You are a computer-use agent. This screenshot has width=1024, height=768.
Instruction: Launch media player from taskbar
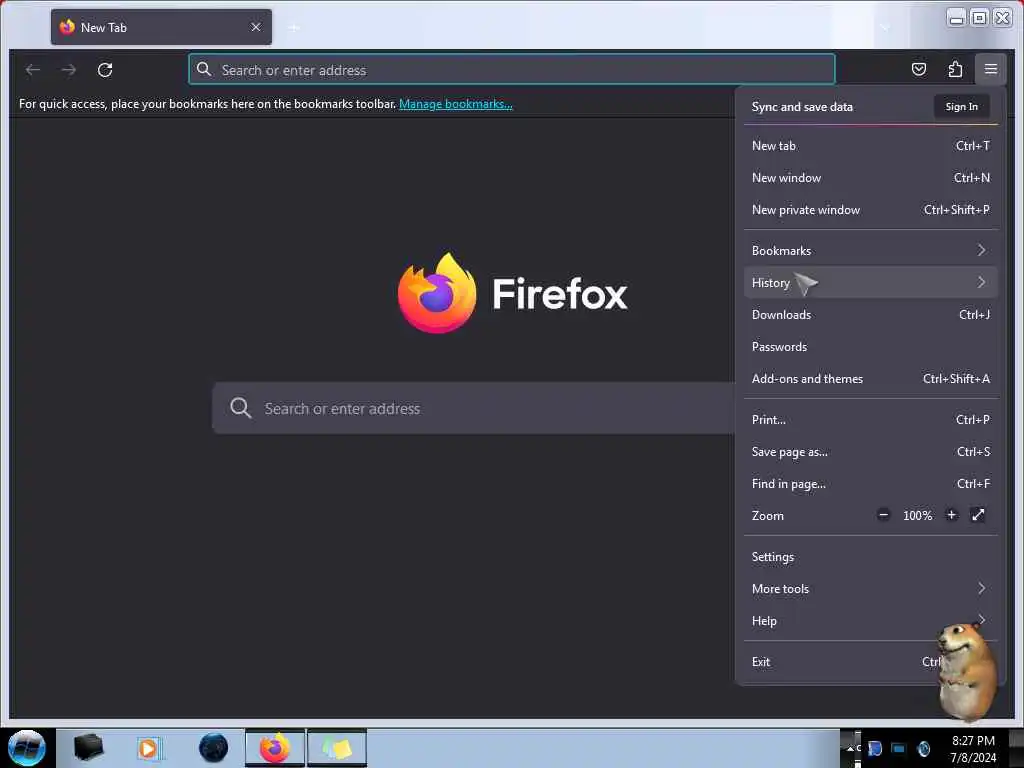tap(148, 748)
